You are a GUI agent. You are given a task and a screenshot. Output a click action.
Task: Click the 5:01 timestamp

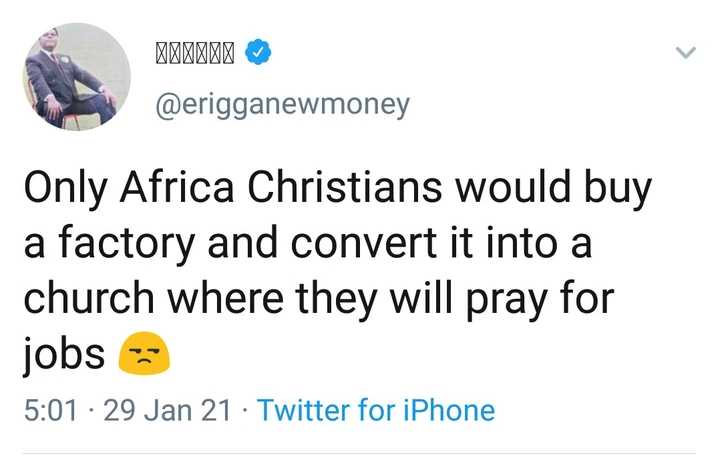click(52, 410)
